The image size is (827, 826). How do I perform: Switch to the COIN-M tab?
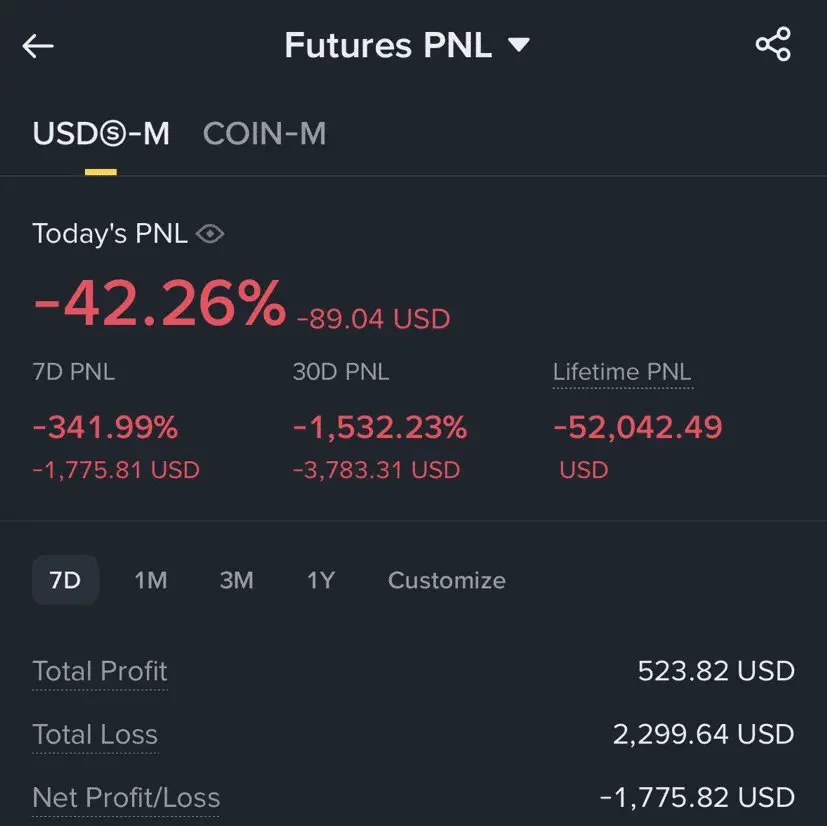[x=264, y=134]
